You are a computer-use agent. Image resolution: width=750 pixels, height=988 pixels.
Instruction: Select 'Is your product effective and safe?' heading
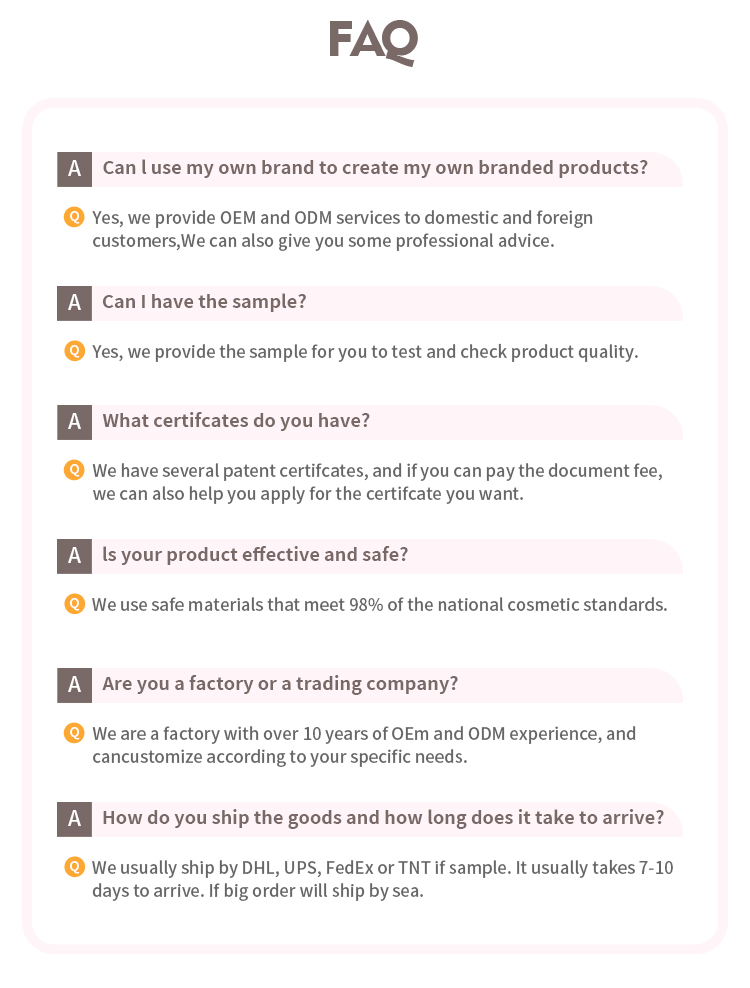click(255, 555)
